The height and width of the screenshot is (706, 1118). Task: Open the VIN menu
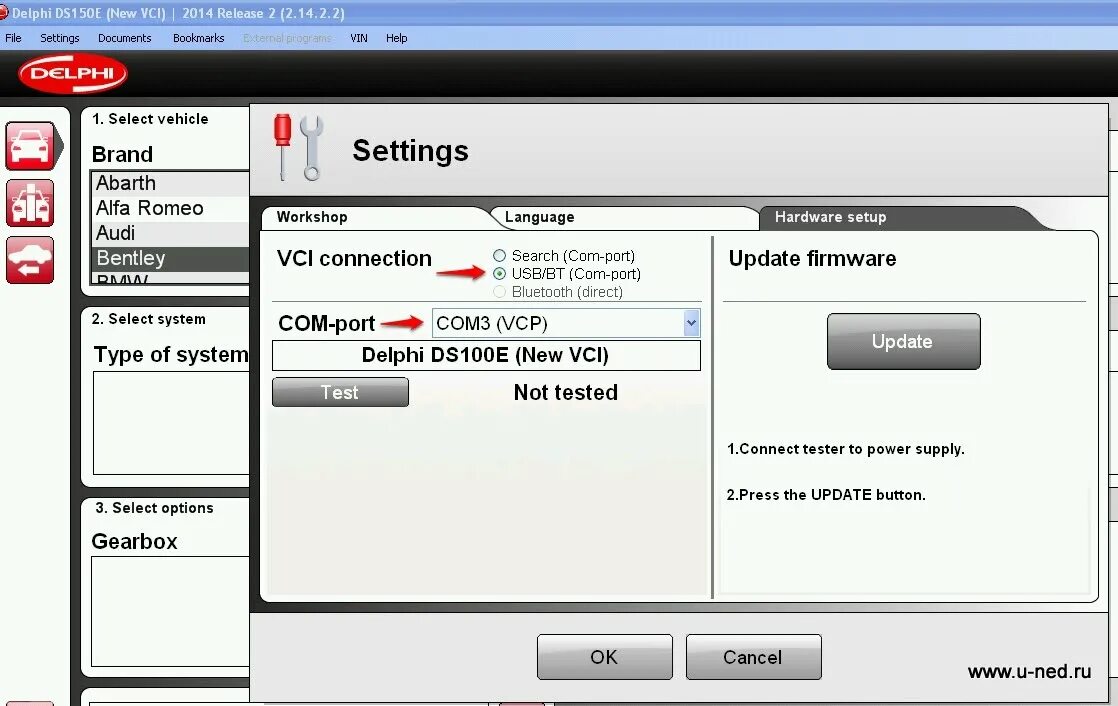[359, 38]
